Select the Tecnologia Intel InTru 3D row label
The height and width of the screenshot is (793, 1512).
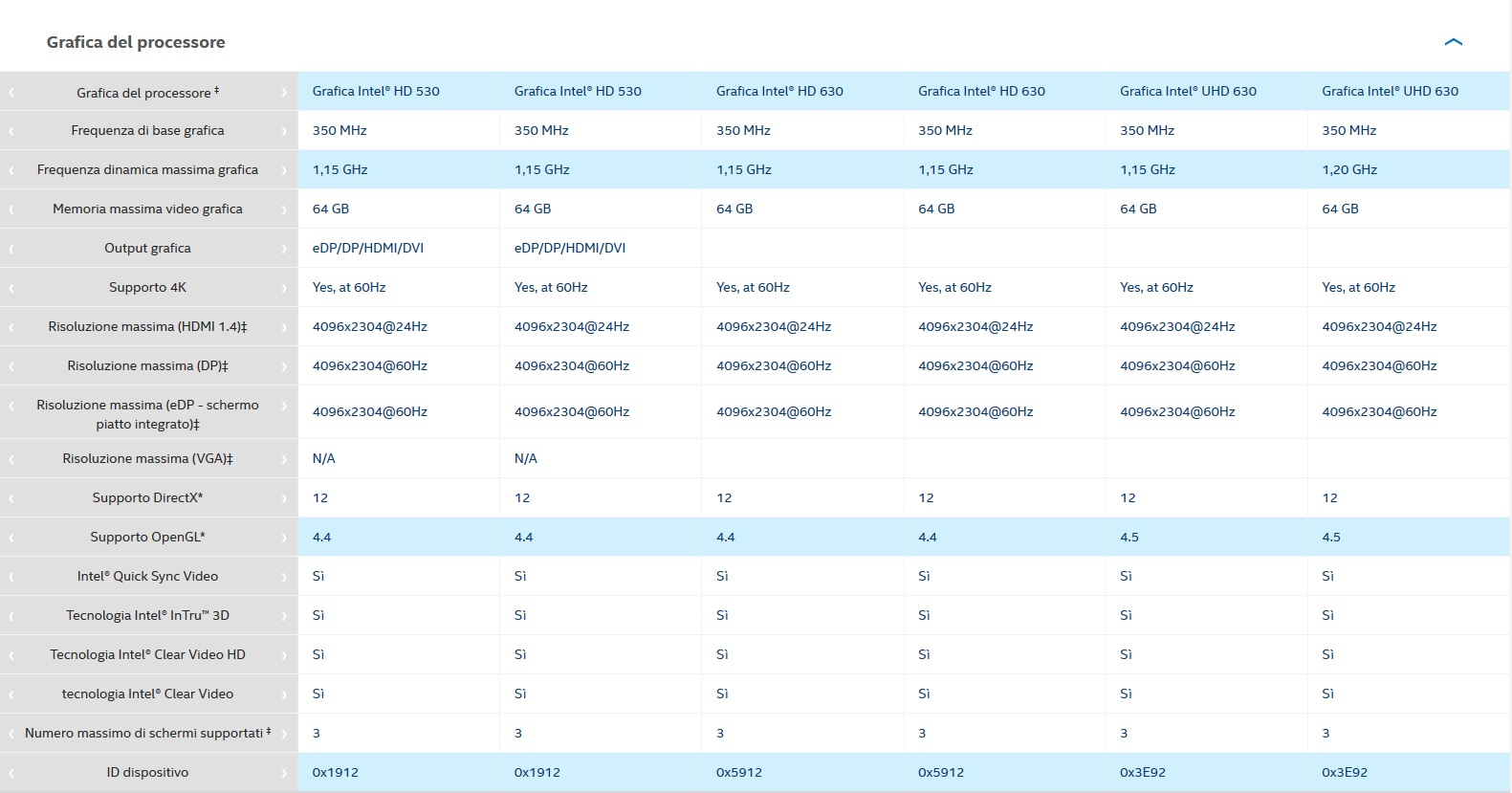click(x=147, y=615)
